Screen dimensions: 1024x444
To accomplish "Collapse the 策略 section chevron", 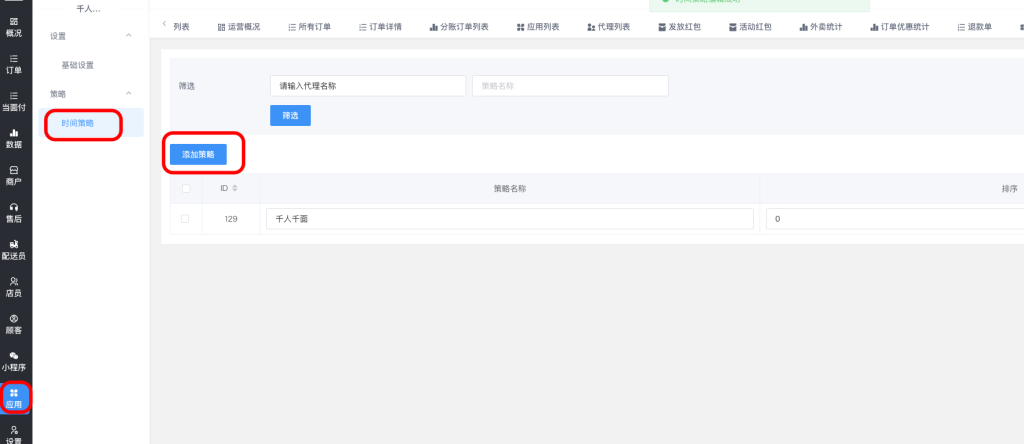I will (128, 93).
